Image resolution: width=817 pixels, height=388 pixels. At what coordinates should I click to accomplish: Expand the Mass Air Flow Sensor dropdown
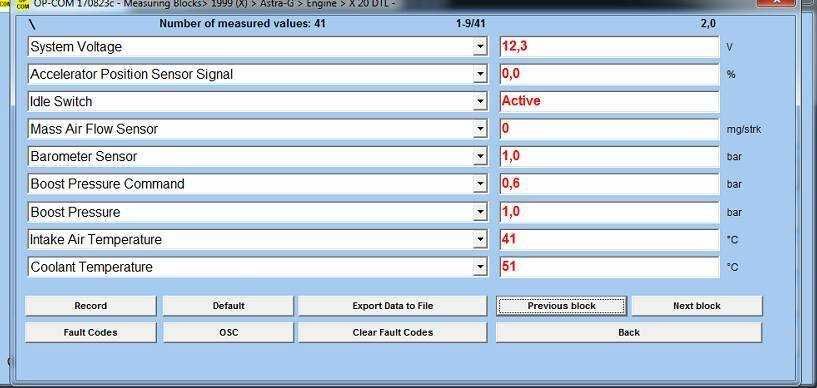coord(480,129)
